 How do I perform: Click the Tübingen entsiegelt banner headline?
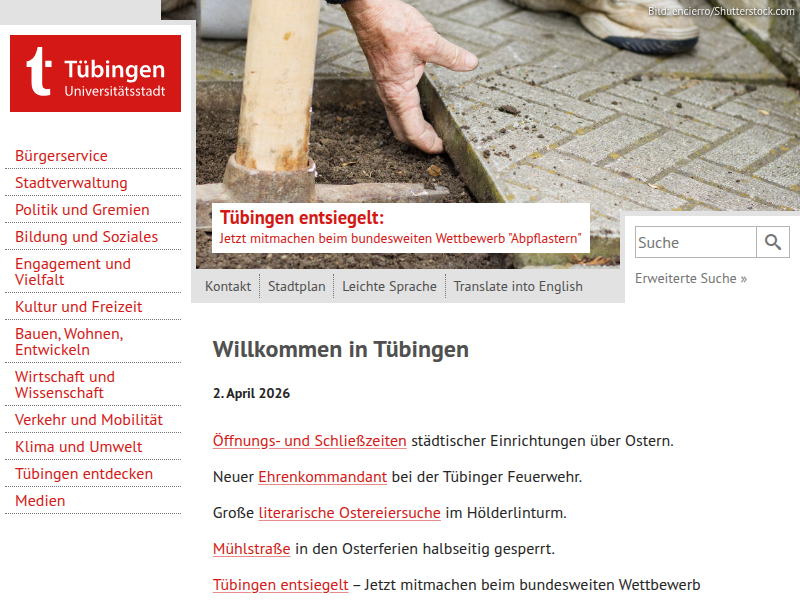coord(301,218)
